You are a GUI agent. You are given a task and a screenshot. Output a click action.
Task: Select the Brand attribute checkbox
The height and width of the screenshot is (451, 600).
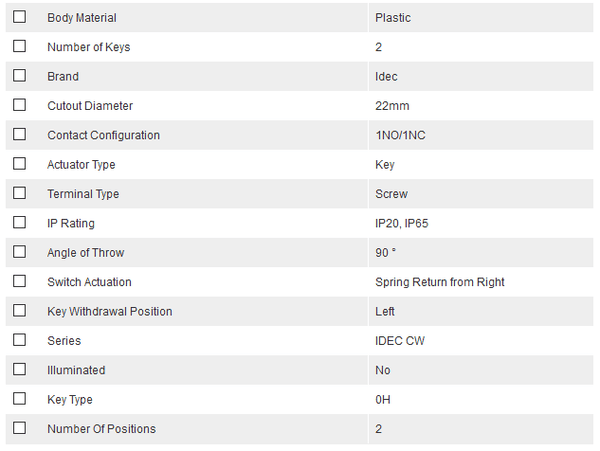(19, 76)
